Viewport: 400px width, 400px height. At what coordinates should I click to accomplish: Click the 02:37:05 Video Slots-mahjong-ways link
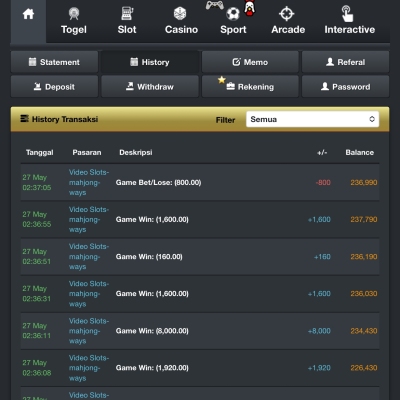pos(89,182)
